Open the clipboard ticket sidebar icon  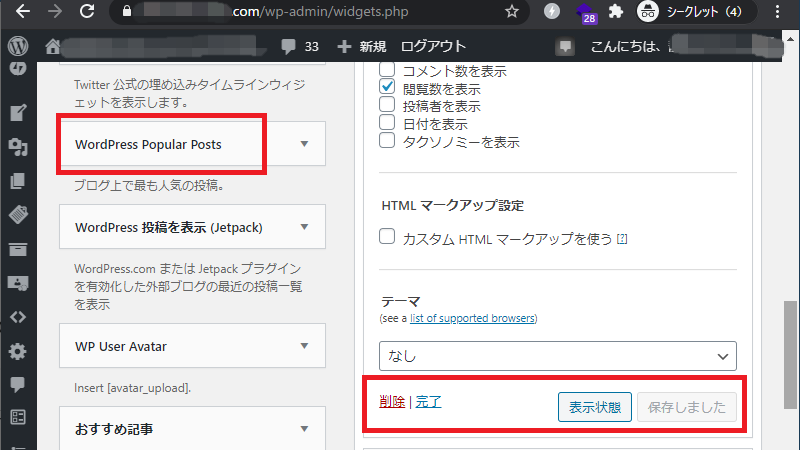tap(18, 215)
